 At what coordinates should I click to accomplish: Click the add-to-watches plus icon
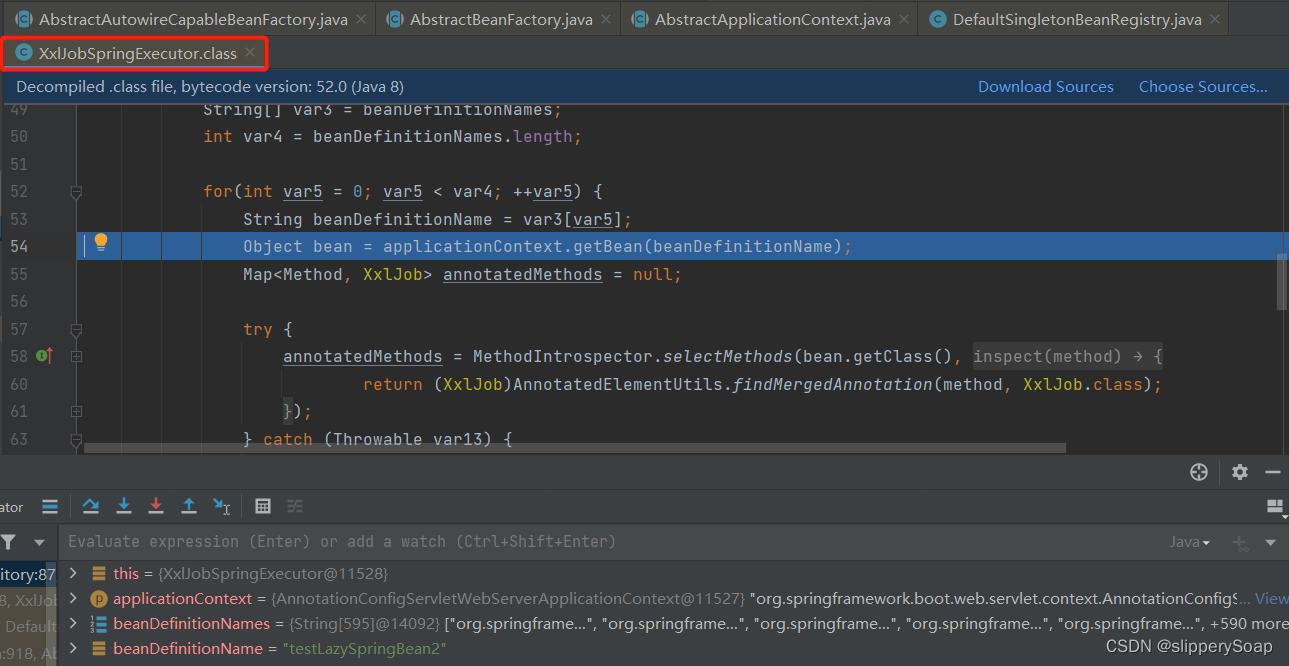[x=1240, y=543]
